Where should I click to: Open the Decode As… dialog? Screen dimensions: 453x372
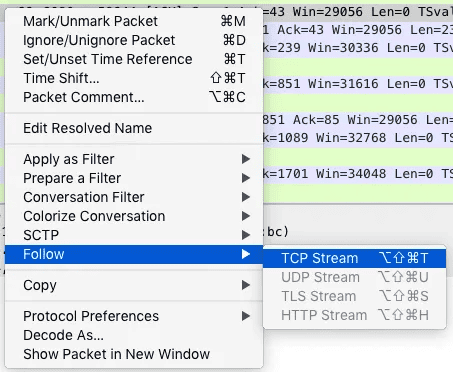click(x=134, y=335)
